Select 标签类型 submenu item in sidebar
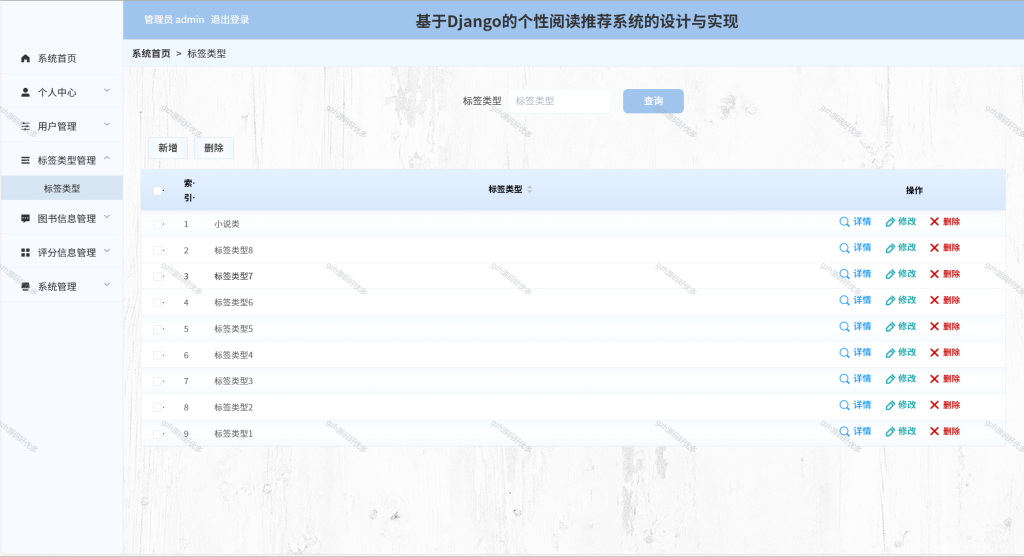The width and height of the screenshot is (1024, 557). tap(61, 188)
